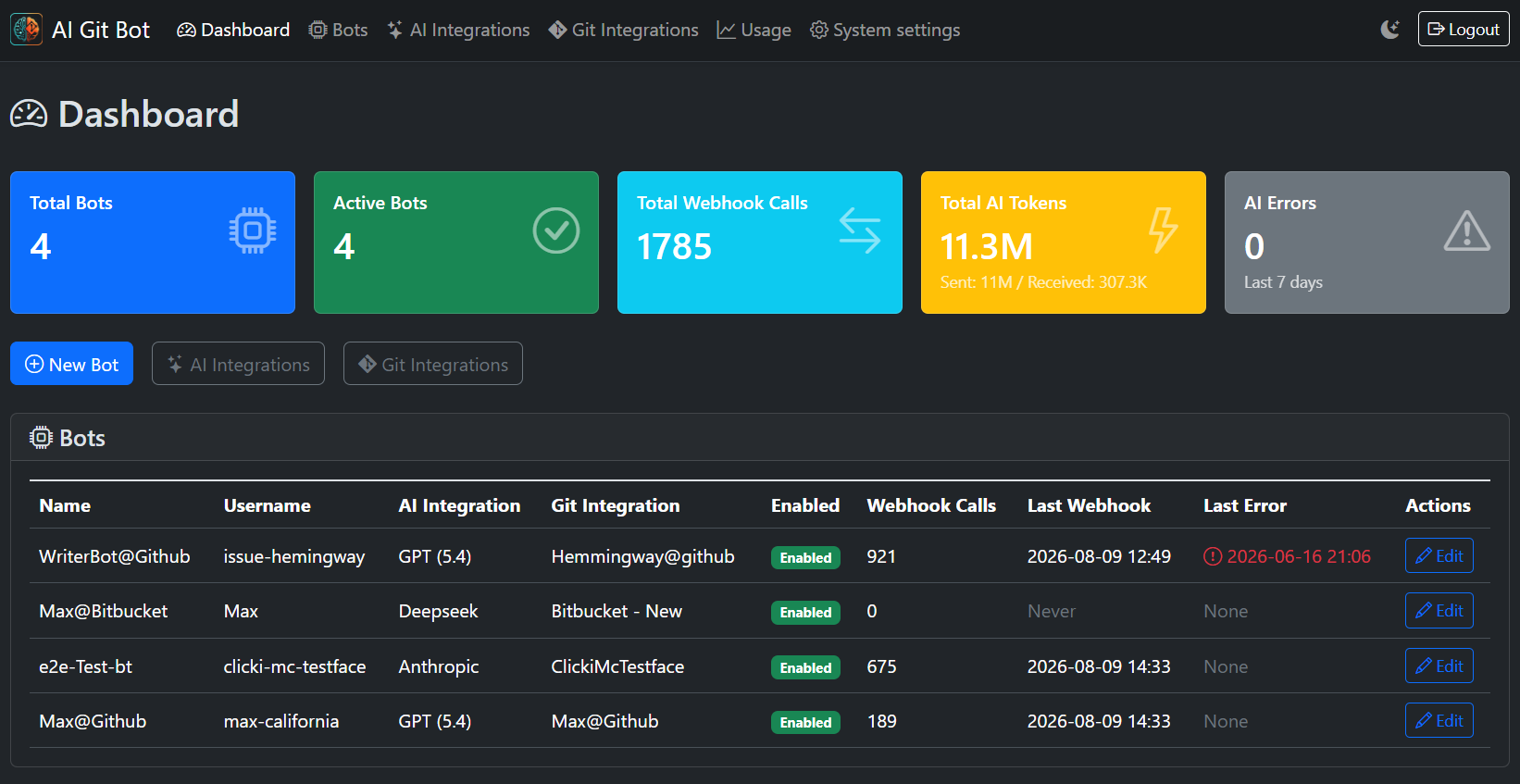Click Never in Max@Bitbucket row
Viewport: 1520px width, 784px height.
[x=1052, y=611]
